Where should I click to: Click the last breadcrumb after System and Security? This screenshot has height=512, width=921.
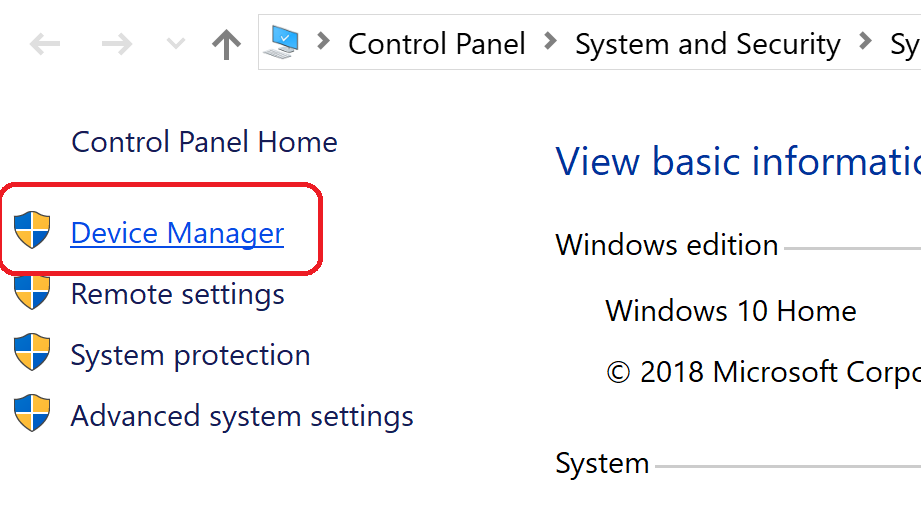pos(904,44)
